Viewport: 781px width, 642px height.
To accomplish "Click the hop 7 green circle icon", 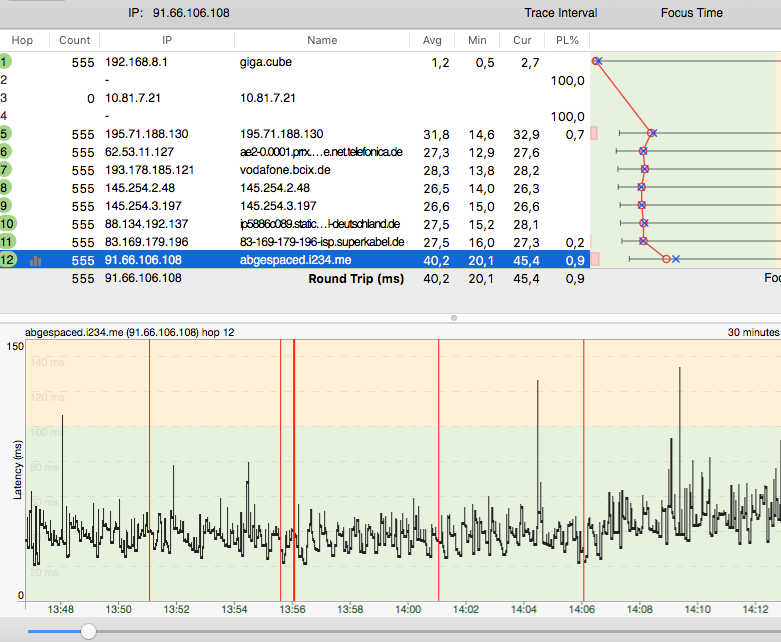I will tap(5, 169).
